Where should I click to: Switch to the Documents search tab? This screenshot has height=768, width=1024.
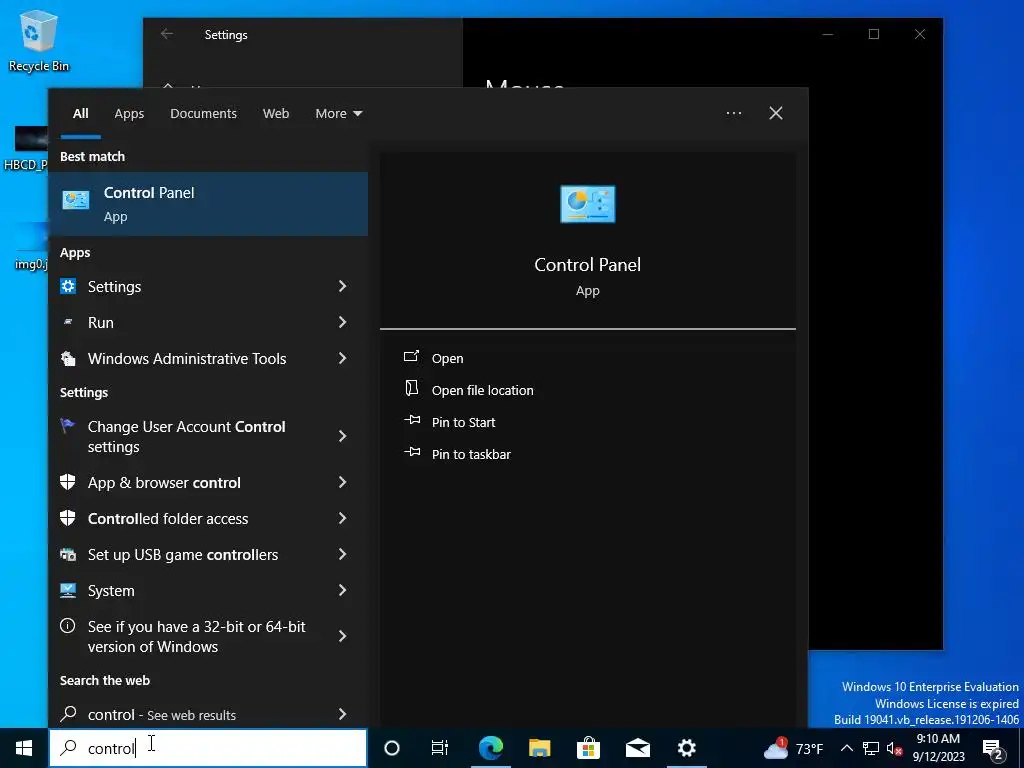203,114
